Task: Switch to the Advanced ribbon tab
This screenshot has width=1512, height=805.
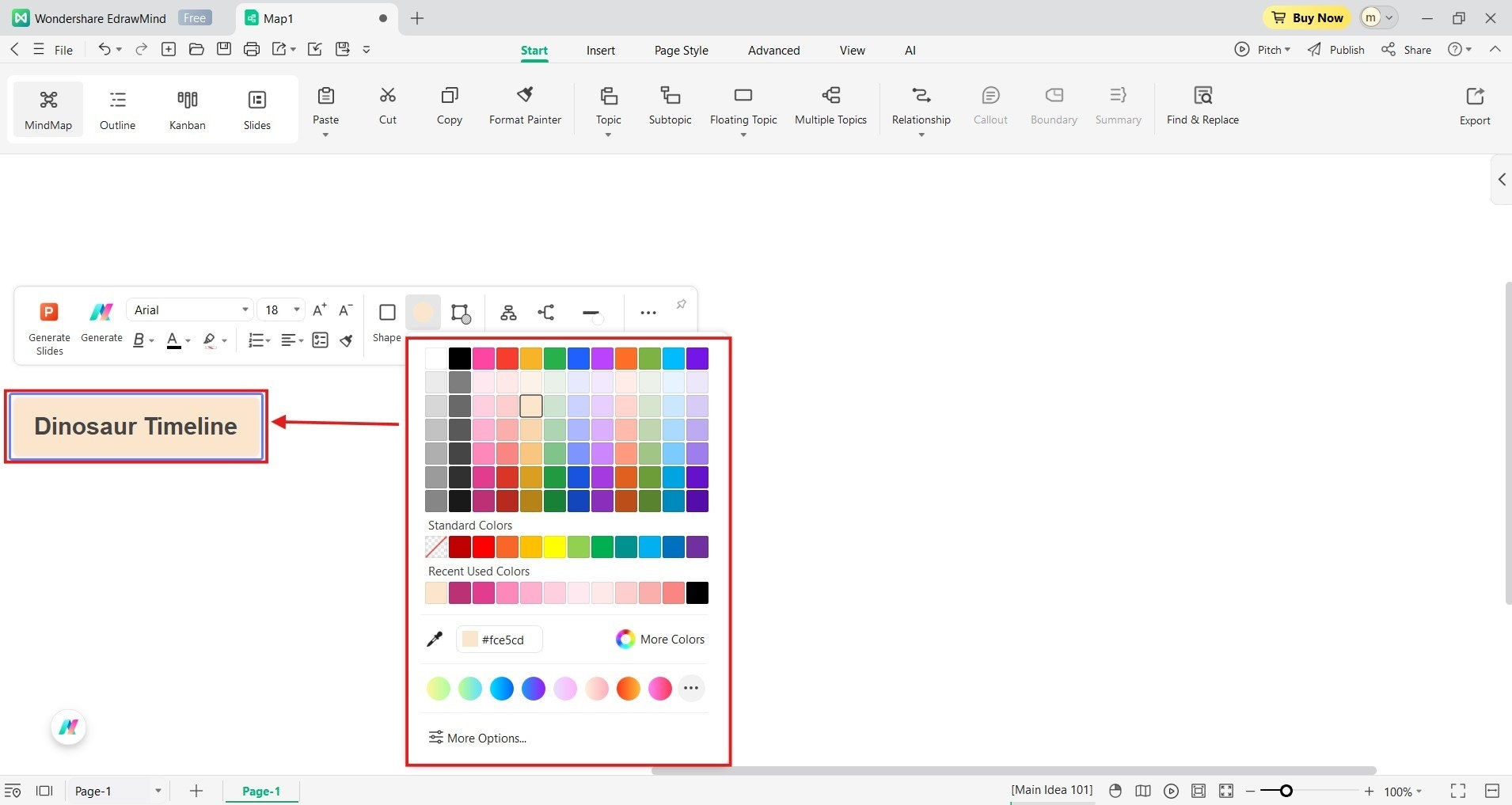Action: (x=773, y=50)
